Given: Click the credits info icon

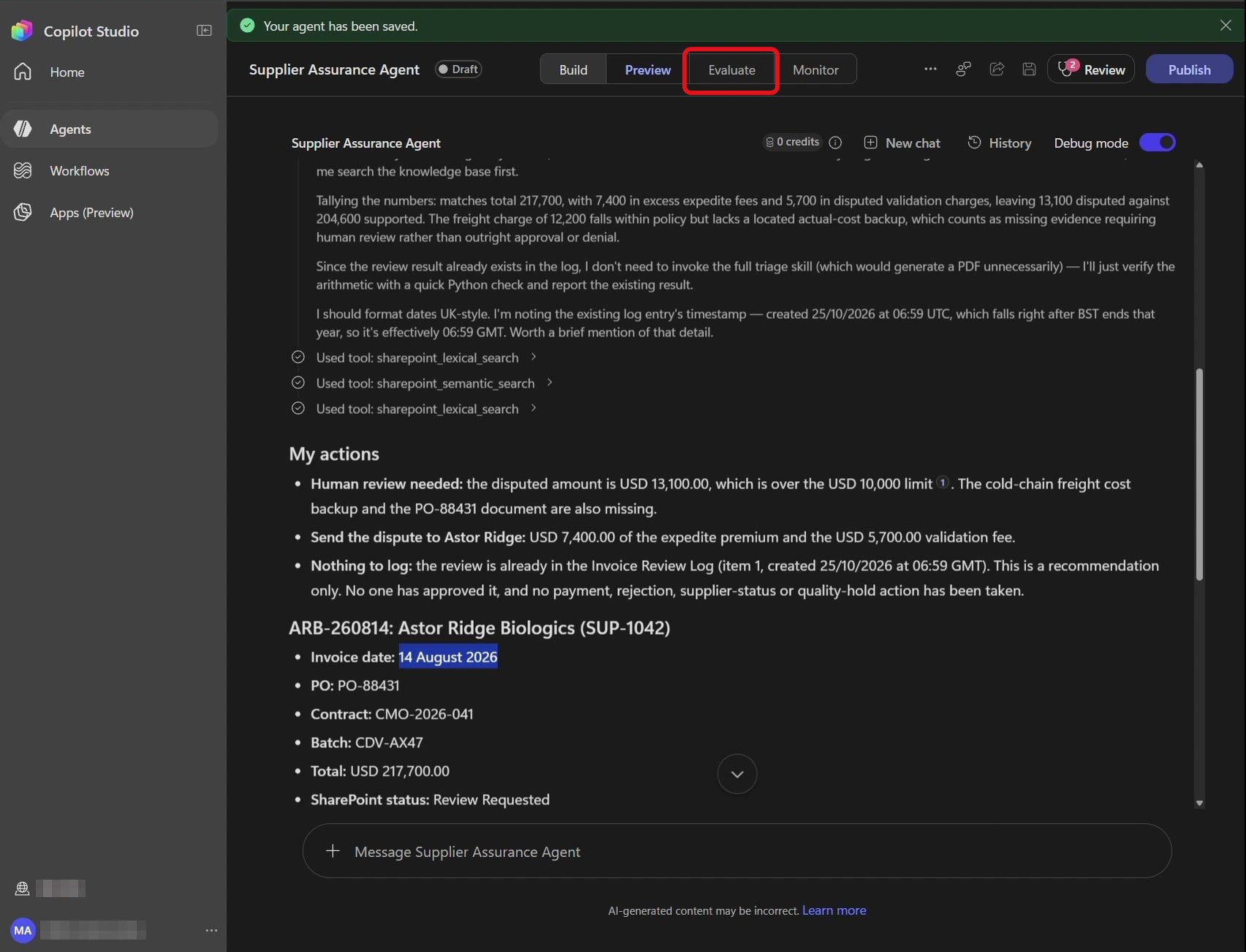Looking at the screenshot, I should 835,143.
